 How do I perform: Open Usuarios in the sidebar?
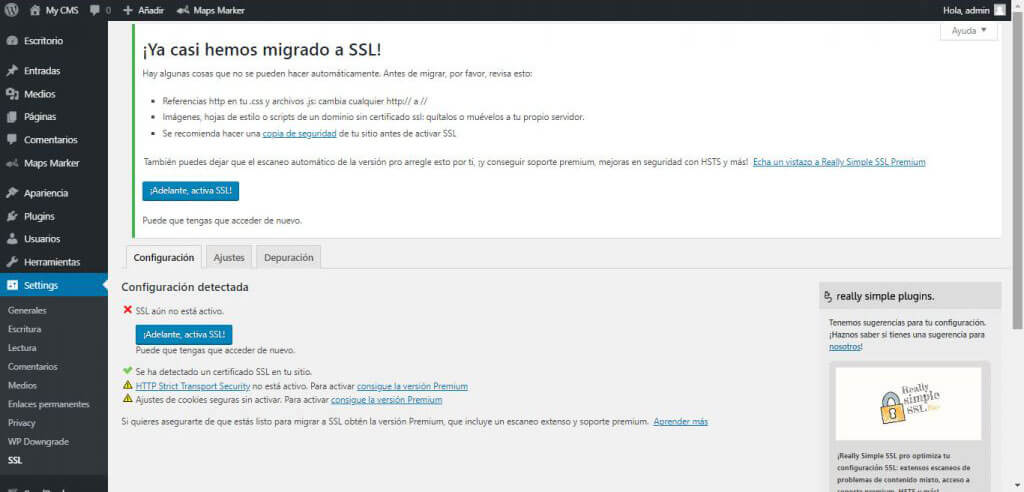coord(42,239)
